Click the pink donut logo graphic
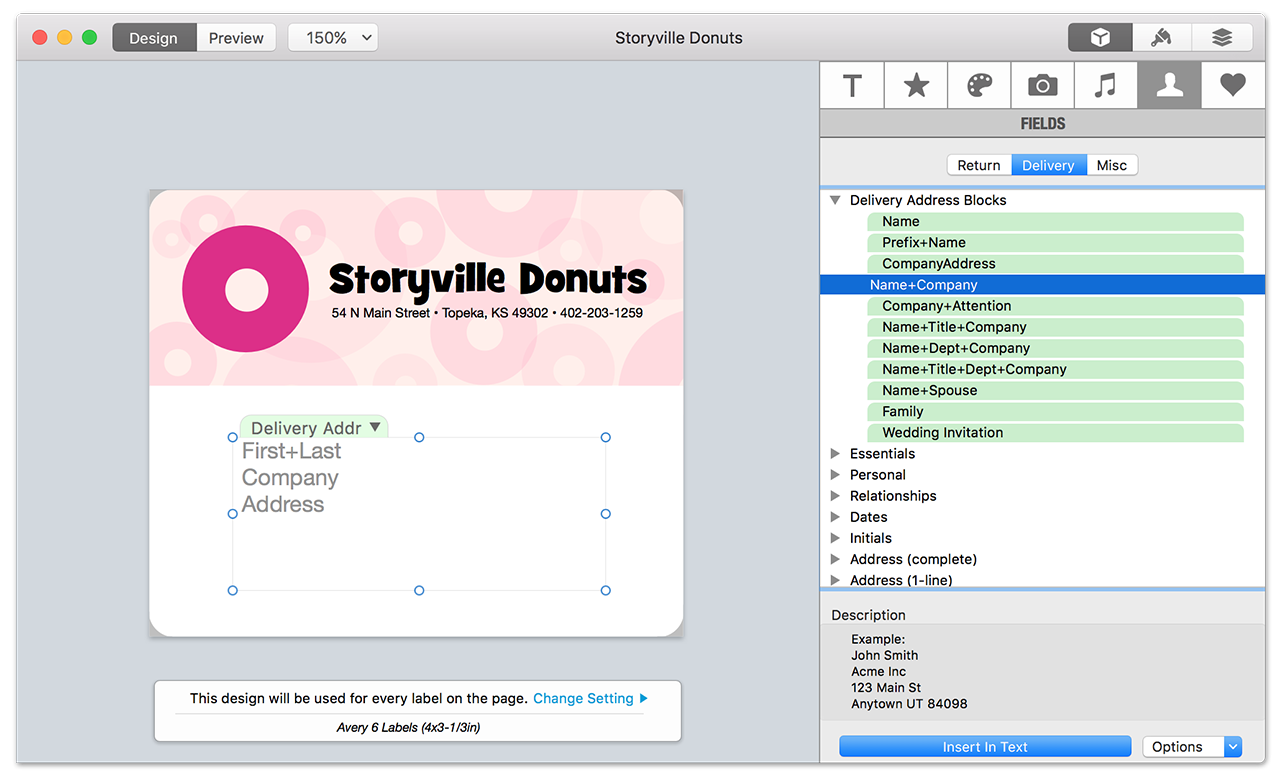The height and width of the screenshot is (779, 1280). coord(246,289)
